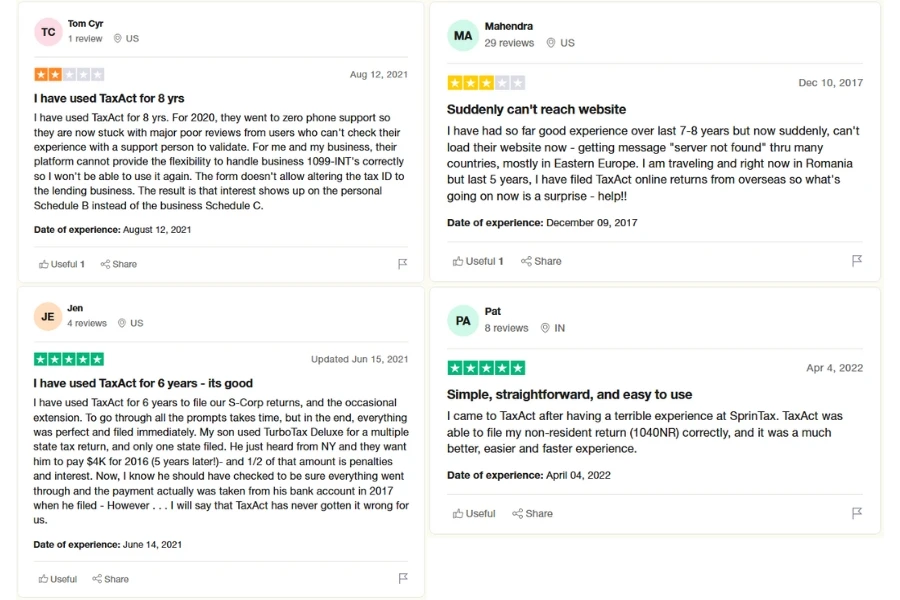Click Share on Jen's review
This screenshot has width=900, height=600.
click(x=109, y=578)
